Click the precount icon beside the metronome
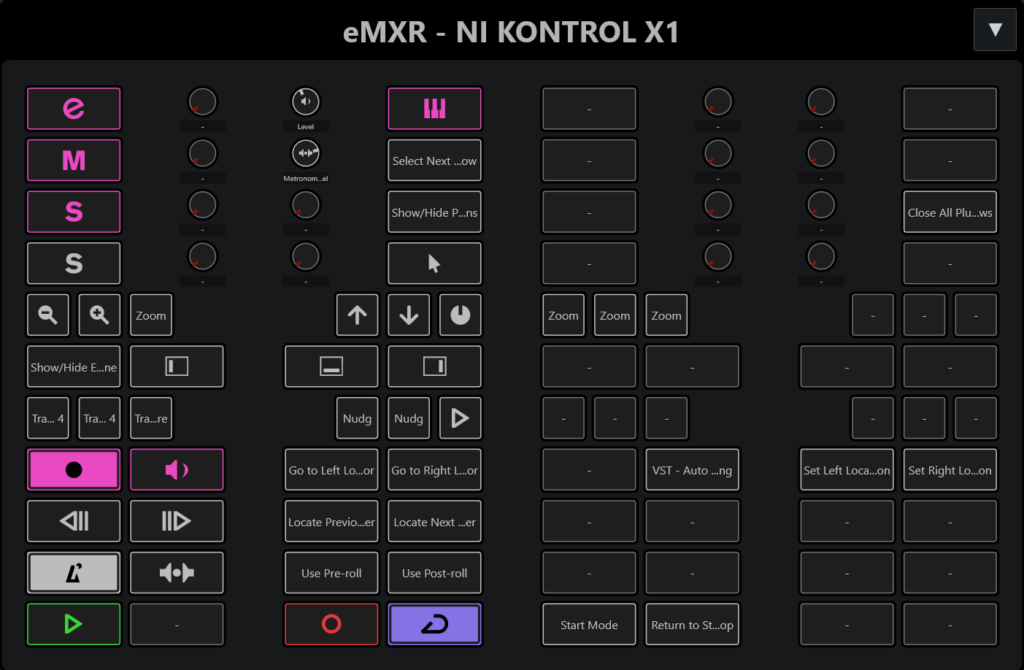The image size is (1024, 670). click(x=177, y=573)
